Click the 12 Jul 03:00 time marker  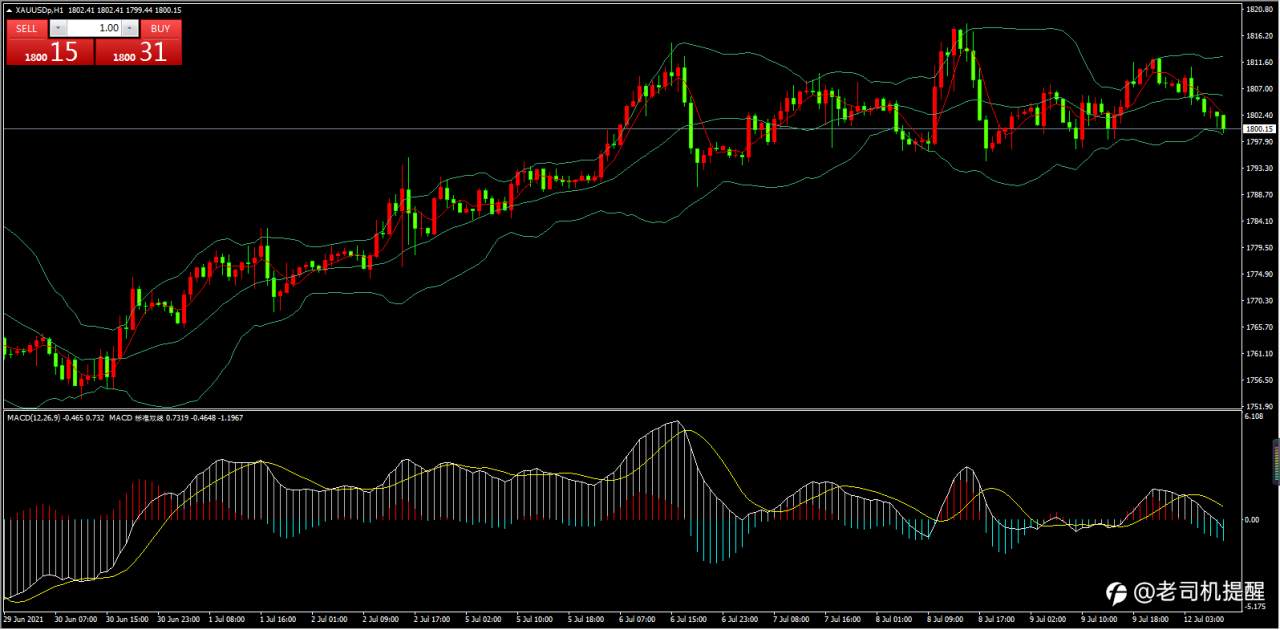tap(1202, 620)
